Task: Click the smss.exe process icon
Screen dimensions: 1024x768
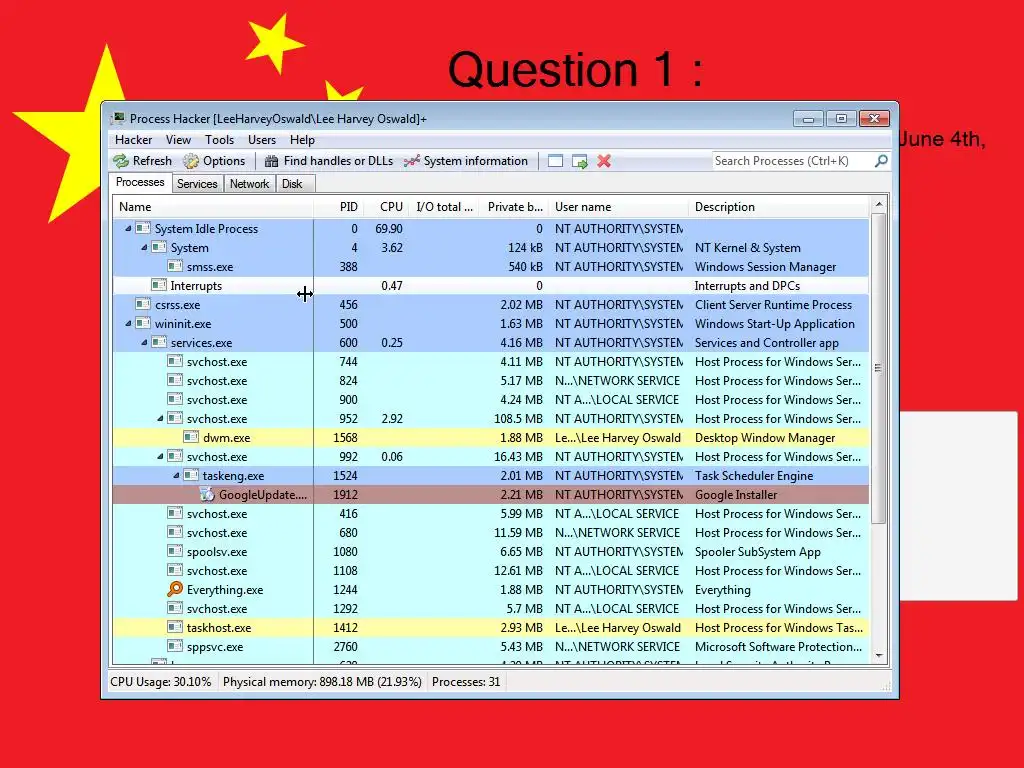Action: tap(174, 266)
